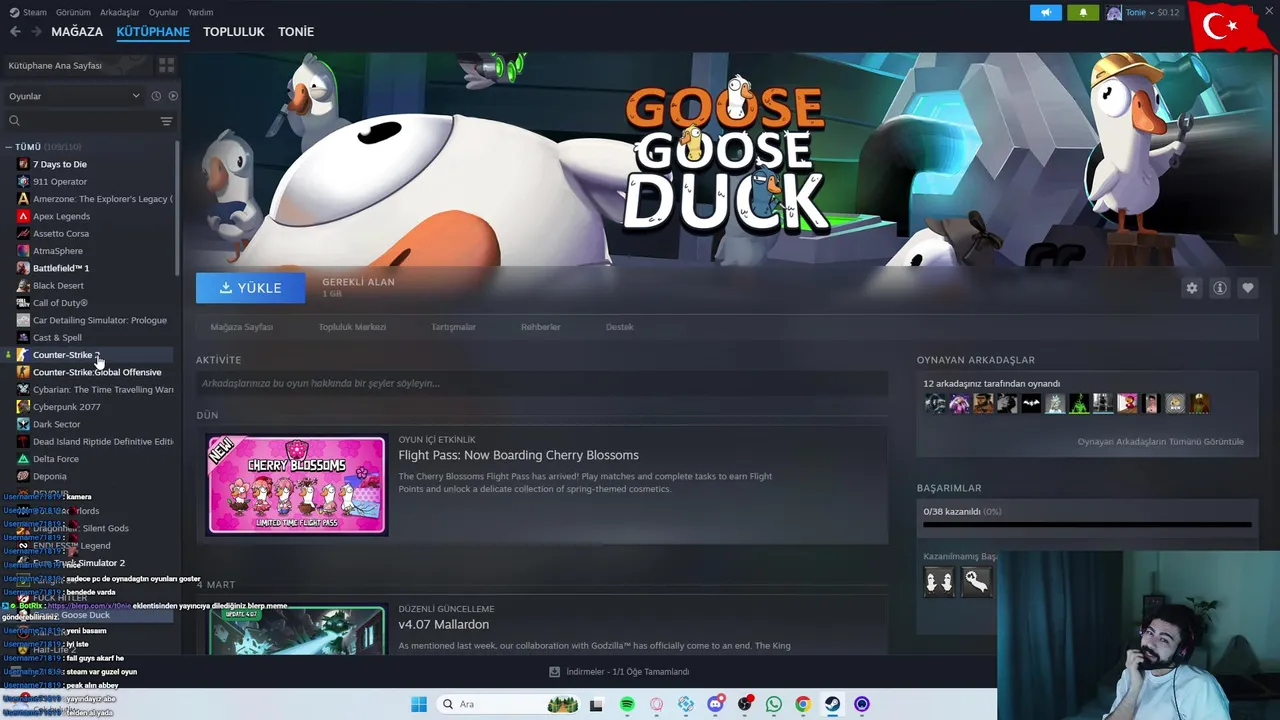Screen dimensions: 1280x720
Task: Open game info icon
Action: coord(1220,288)
